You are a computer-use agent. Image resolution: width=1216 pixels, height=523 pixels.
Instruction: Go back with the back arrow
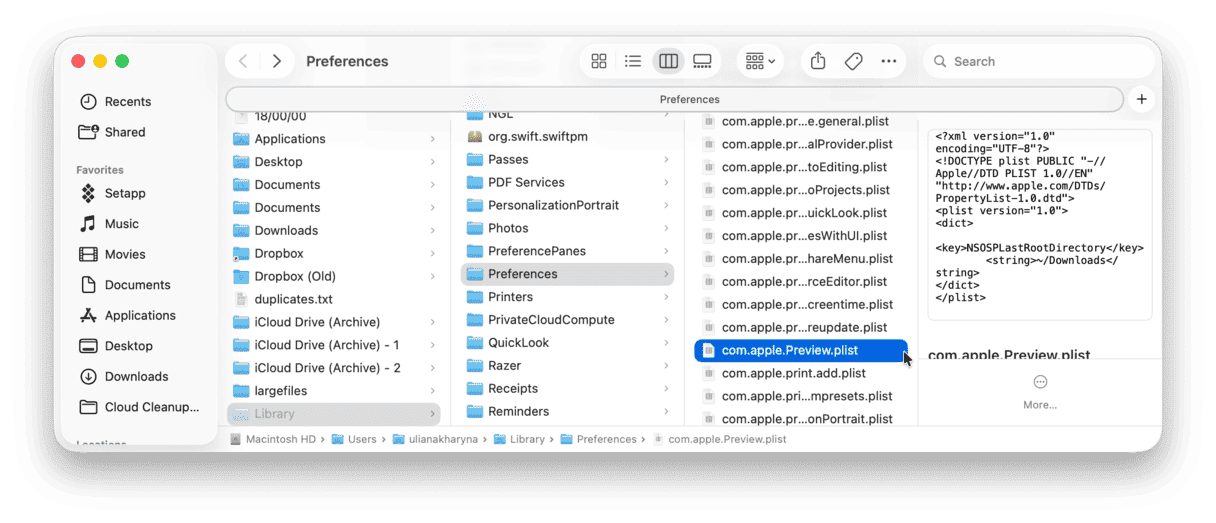[x=243, y=61]
